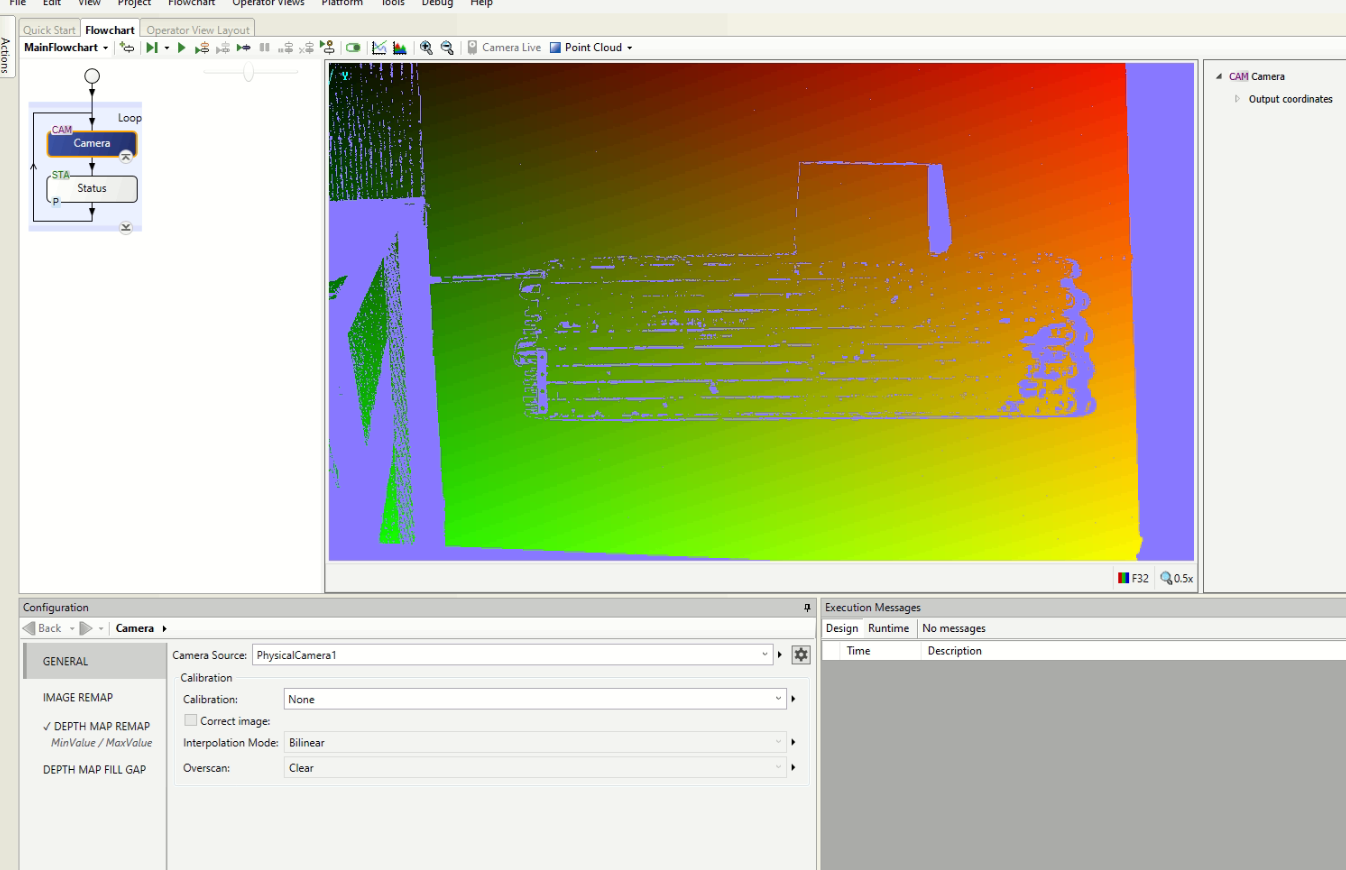Click the zoom out magnifier icon
The height and width of the screenshot is (870, 1346).
pyautogui.click(x=447, y=48)
